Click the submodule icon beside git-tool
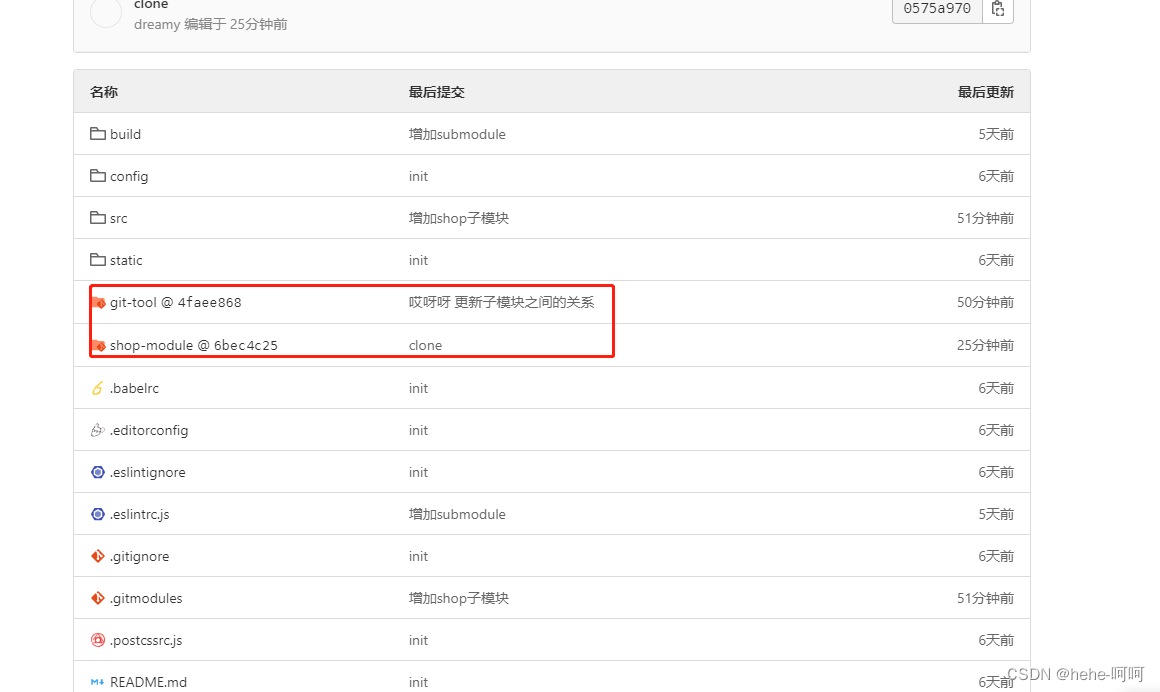 point(98,303)
